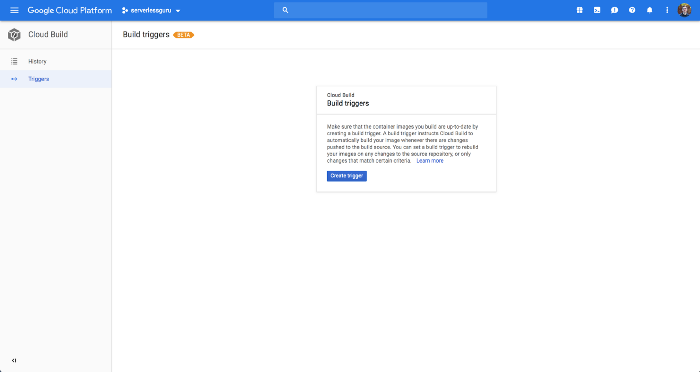The height and width of the screenshot is (372, 700).
Task: Click the Cloud Build hexagon icon
Action: [14, 34]
